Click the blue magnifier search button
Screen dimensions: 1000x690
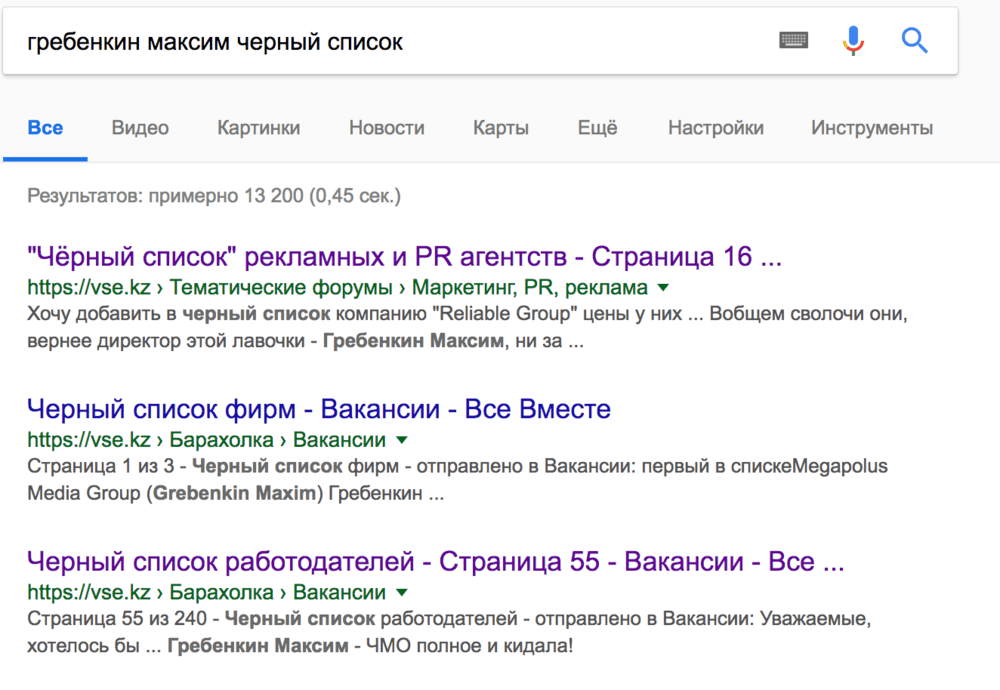(914, 41)
